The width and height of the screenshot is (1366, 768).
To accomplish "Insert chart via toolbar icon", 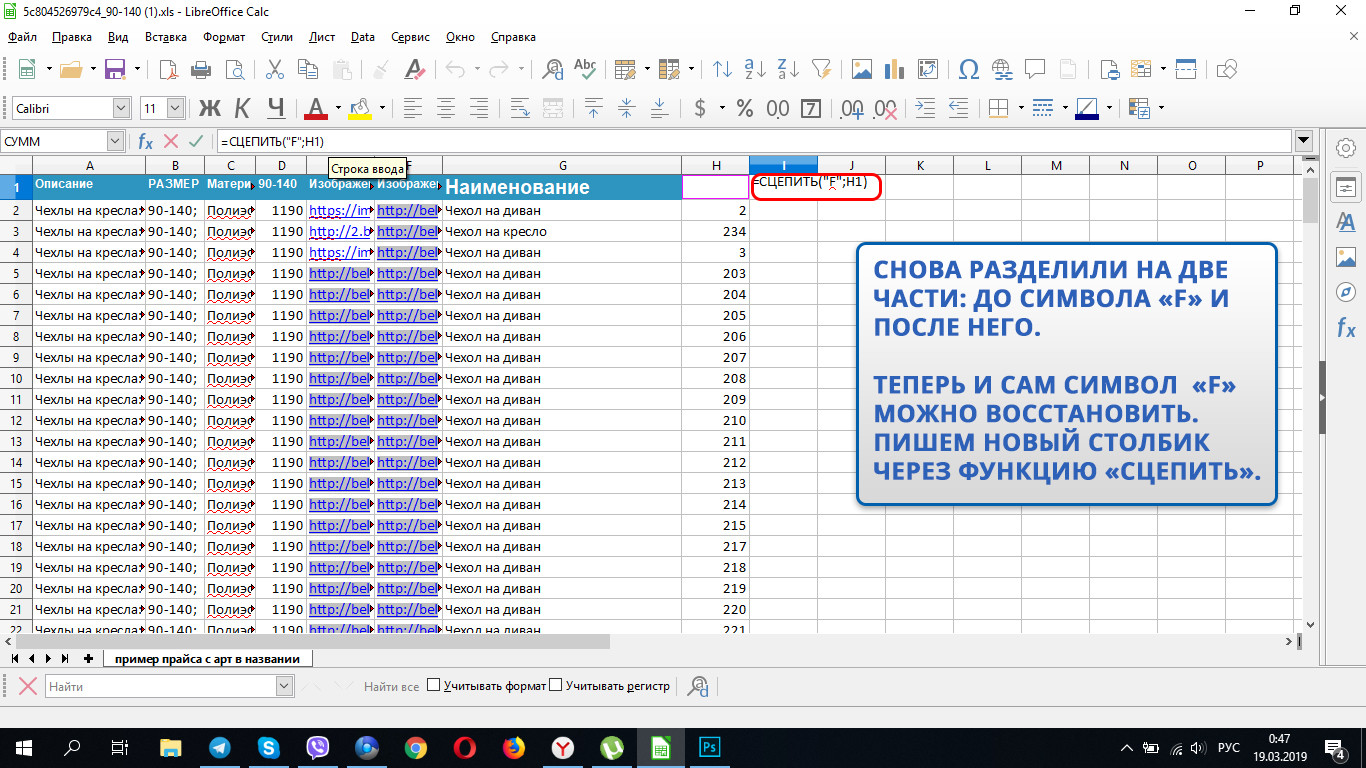I will 896,69.
